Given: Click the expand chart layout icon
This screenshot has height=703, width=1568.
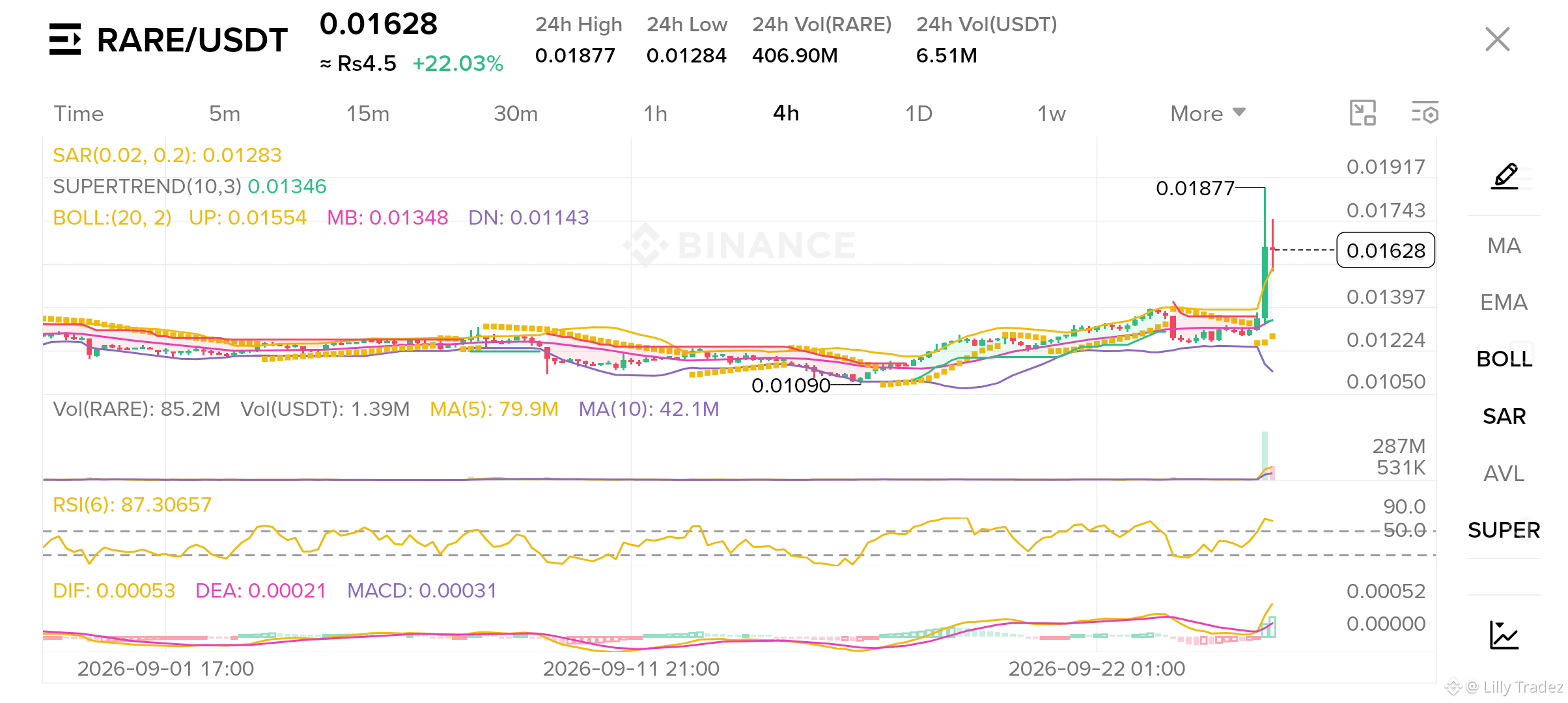Looking at the screenshot, I should tap(1362, 113).
